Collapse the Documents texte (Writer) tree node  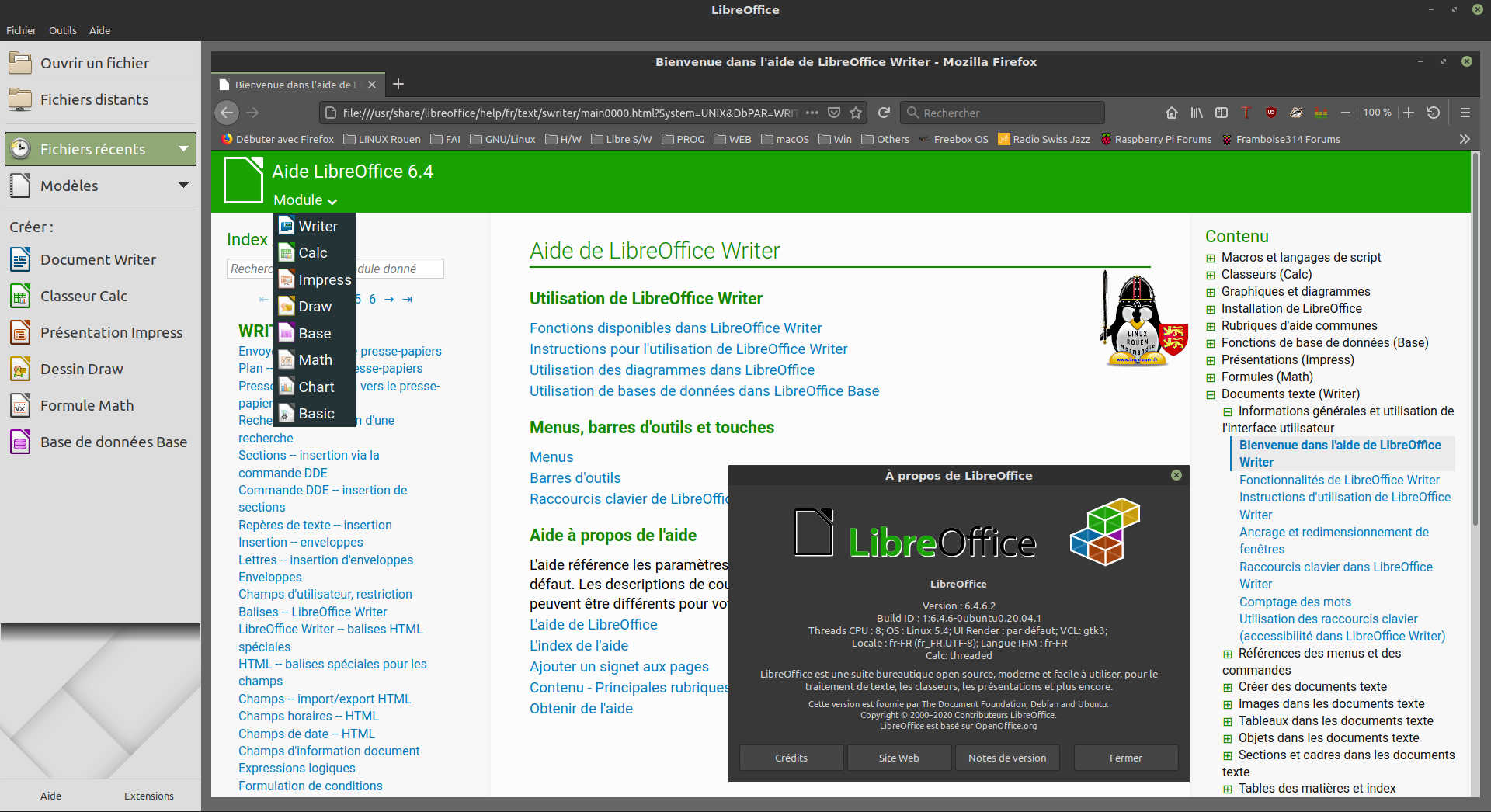point(1211,394)
